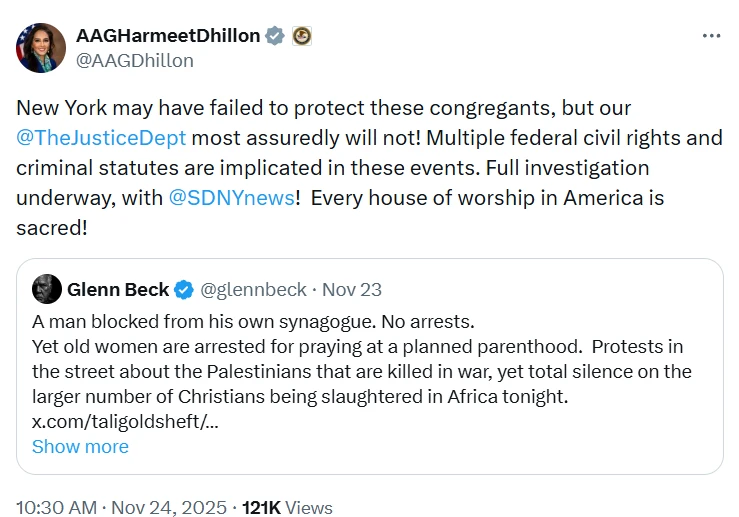Screen dimensions: 739x517
Task: Click the verified checkmark beside AAGHarmeetDhillon
Action: click(x=276, y=36)
